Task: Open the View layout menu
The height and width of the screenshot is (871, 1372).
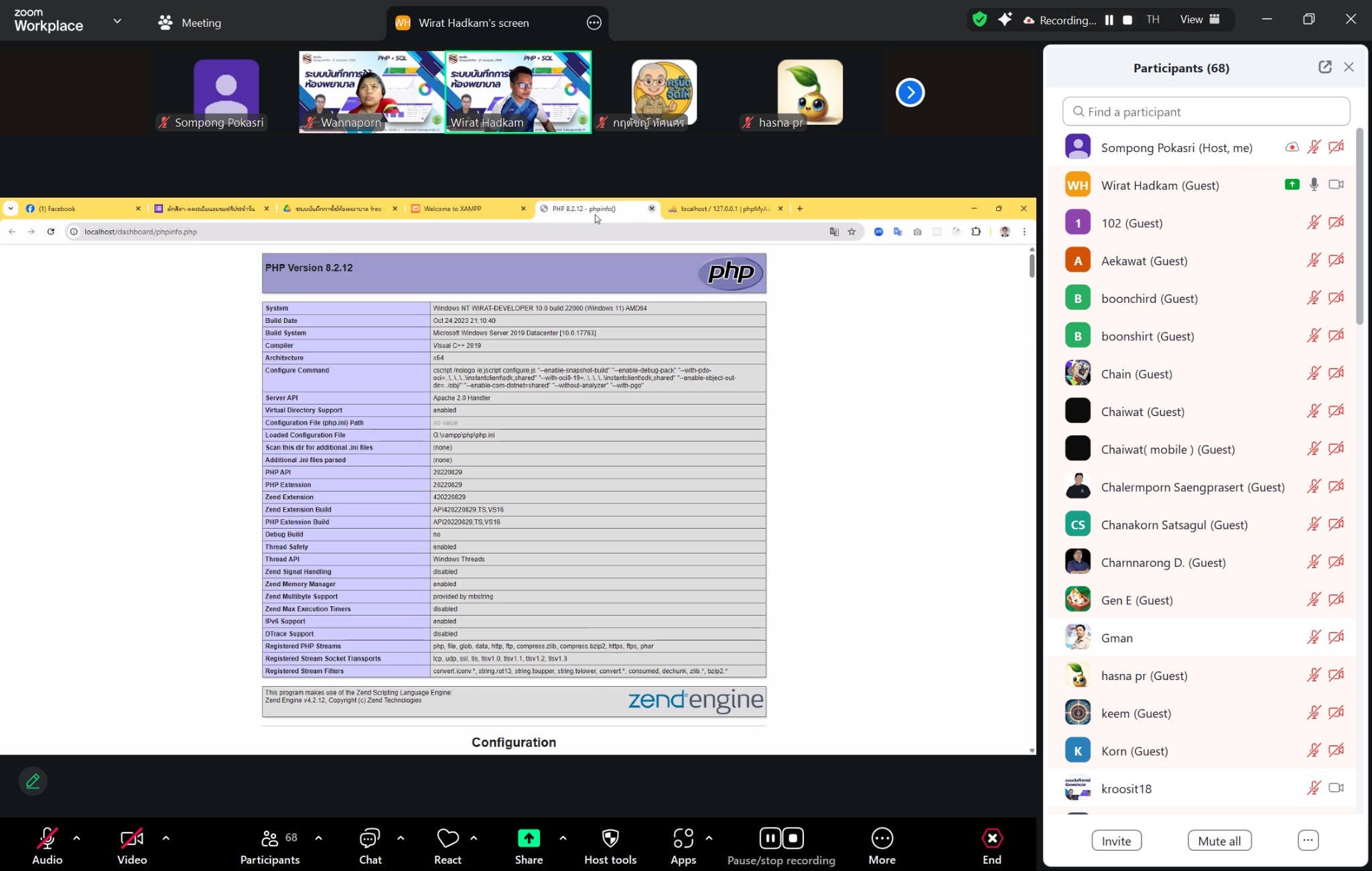Action: [1199, 19]
